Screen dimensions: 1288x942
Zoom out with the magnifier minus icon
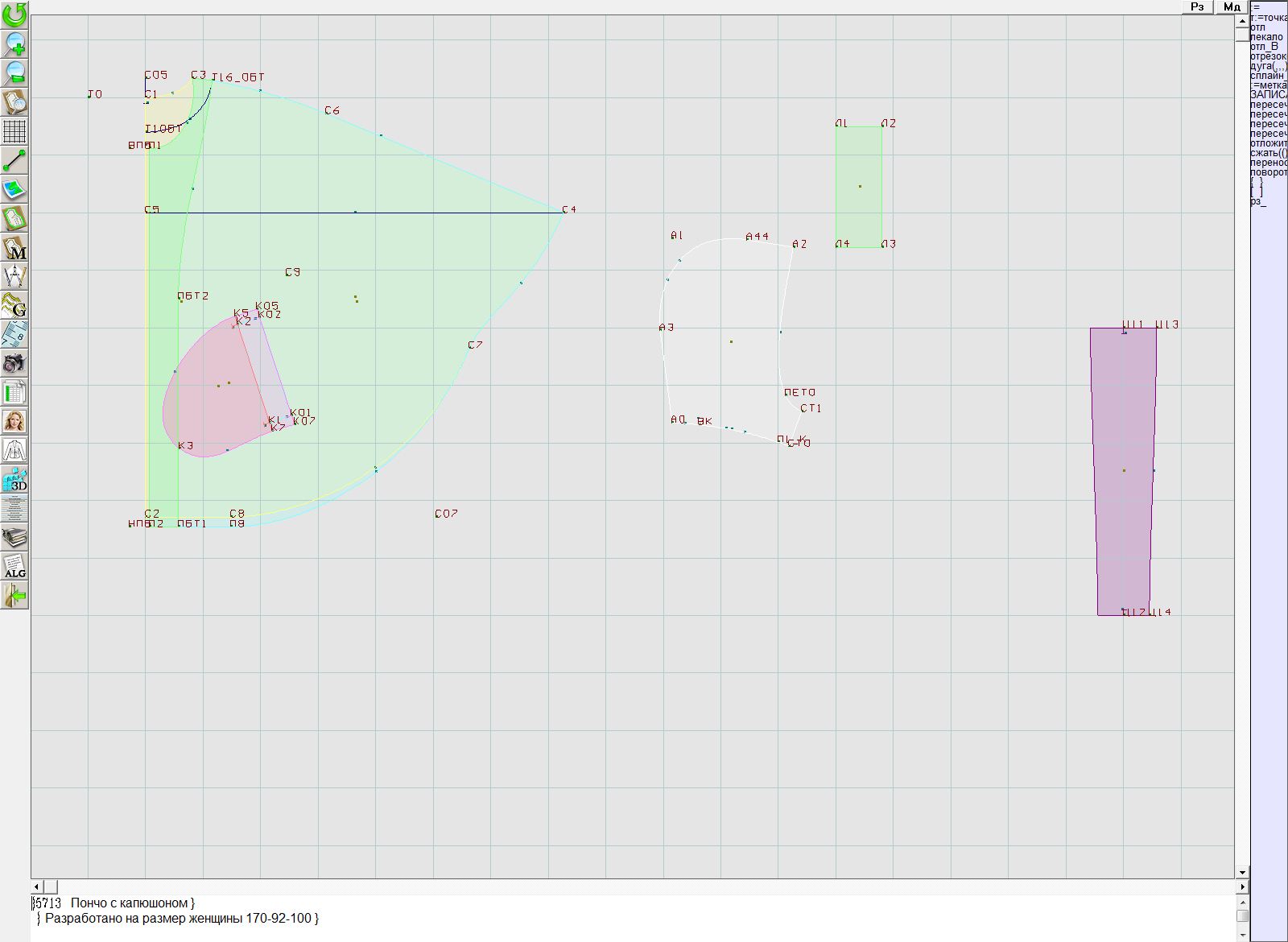tap(14, 72)
